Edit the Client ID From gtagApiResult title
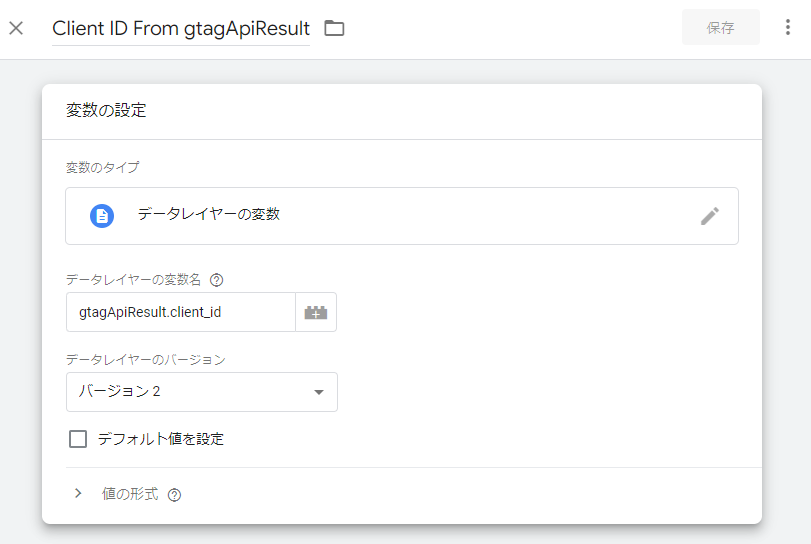The height and width of the screenshot is (544, 811). pos(181,28)
